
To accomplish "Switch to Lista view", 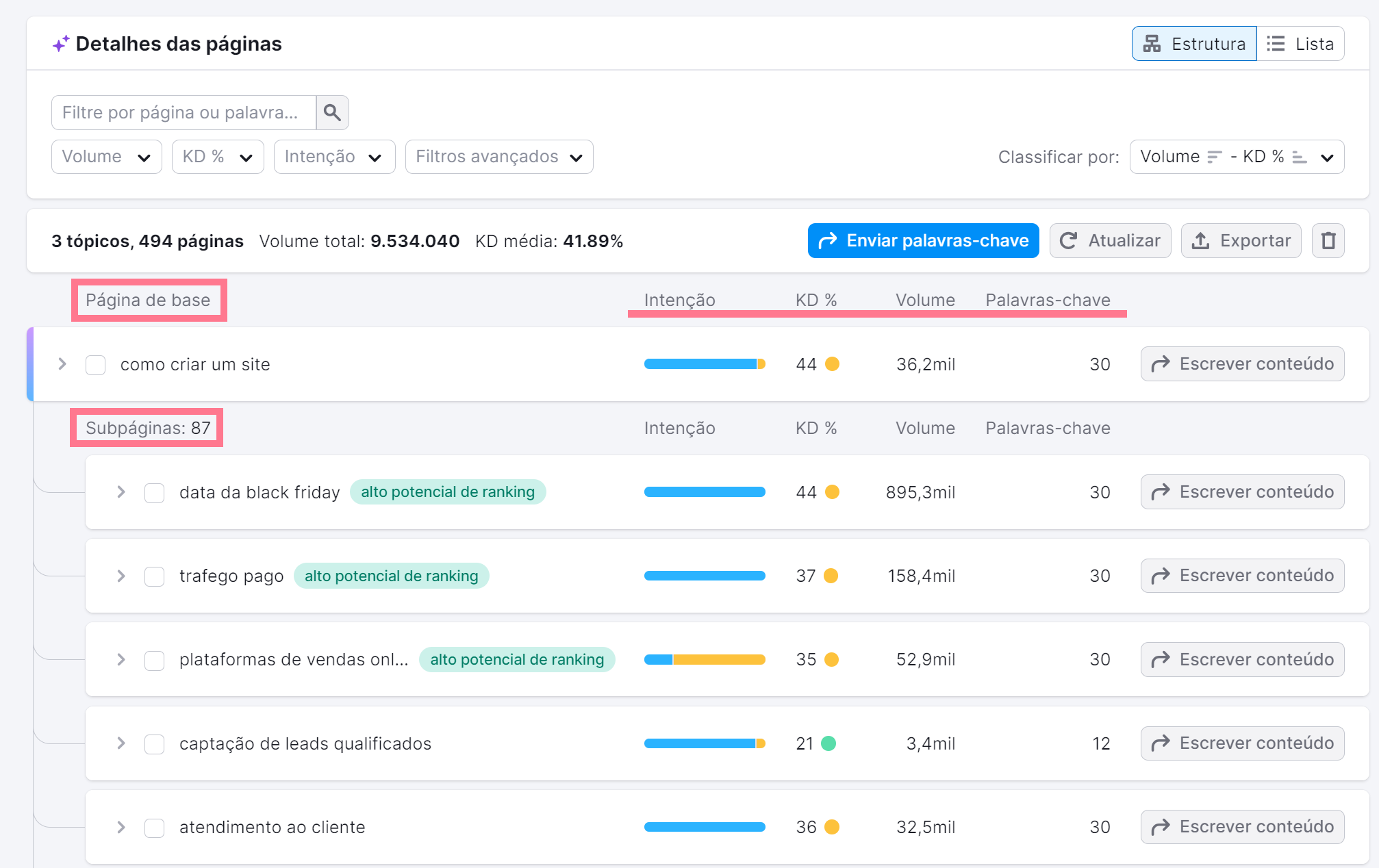I will click(x=1300, y=44).
